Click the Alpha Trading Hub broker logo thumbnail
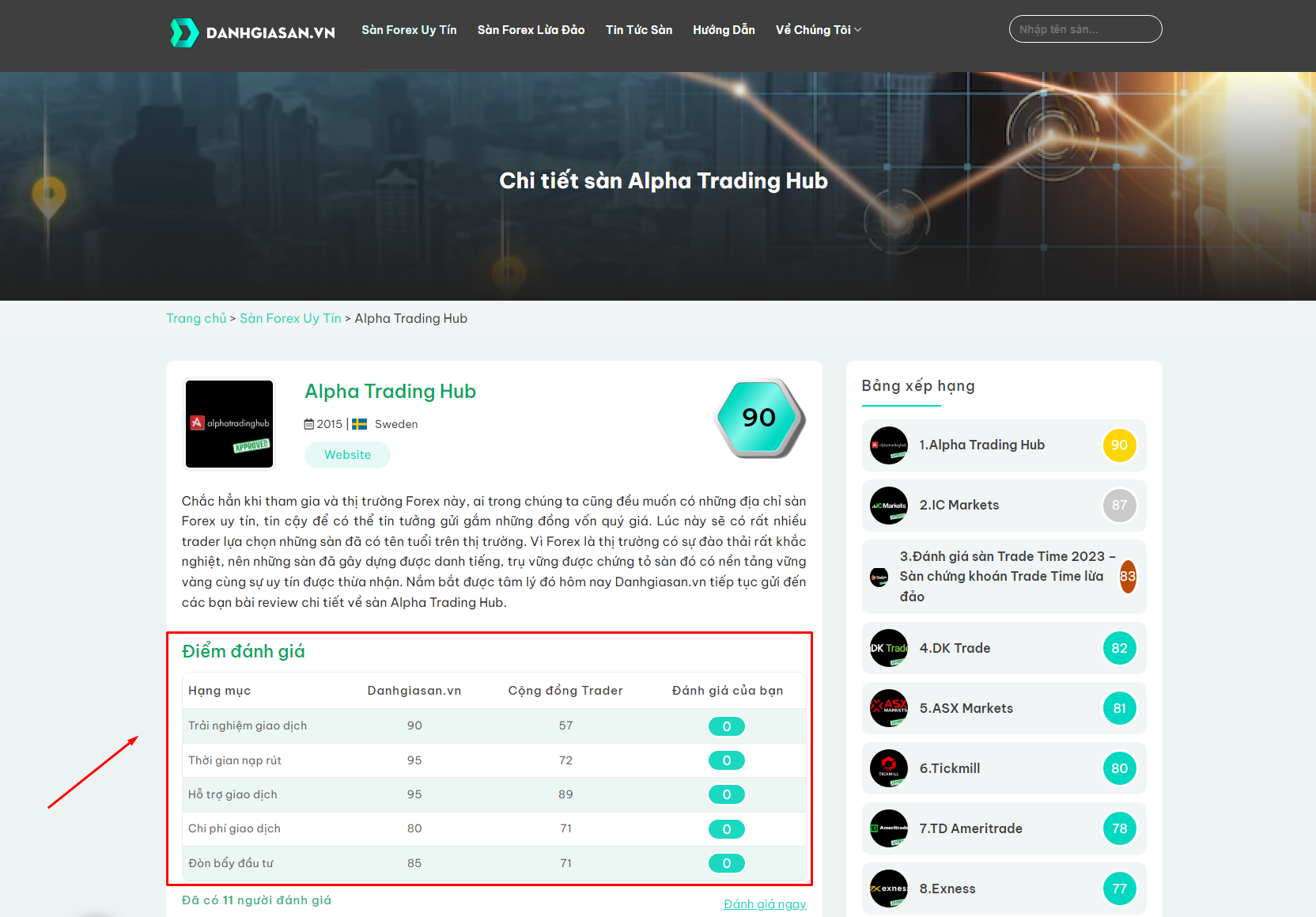Image resolution: width=1316 pixels, height=917 pixels. pyautogui.click(x=229, y=424)
